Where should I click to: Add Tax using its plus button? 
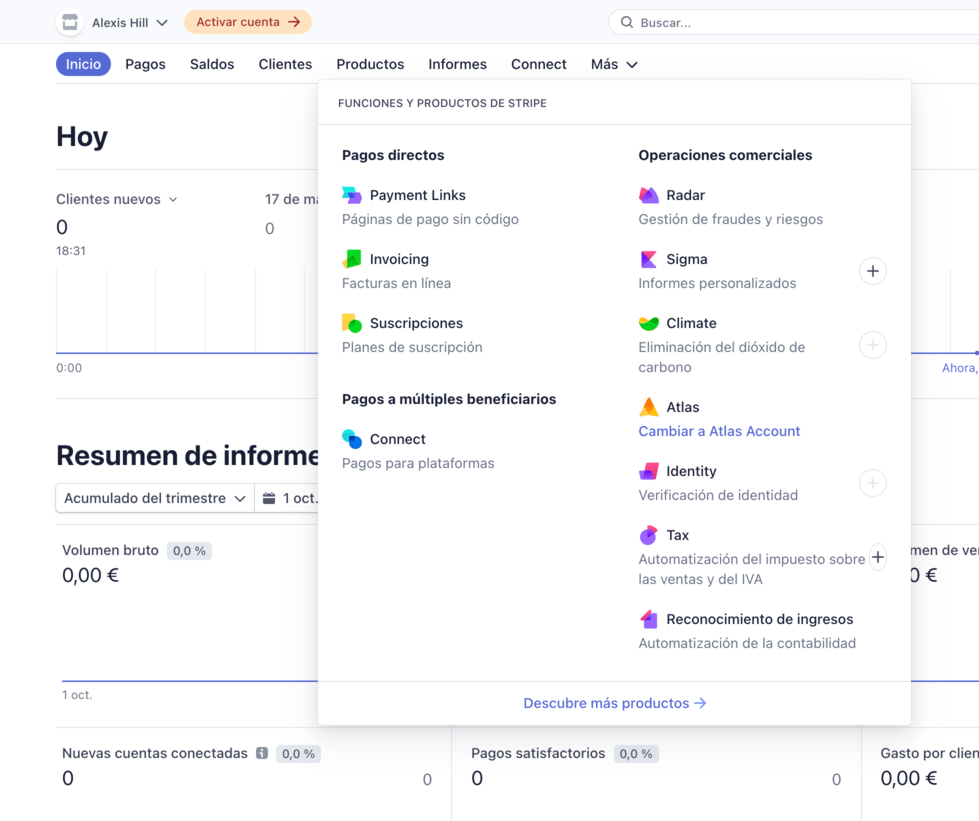[x=877, y=557]
